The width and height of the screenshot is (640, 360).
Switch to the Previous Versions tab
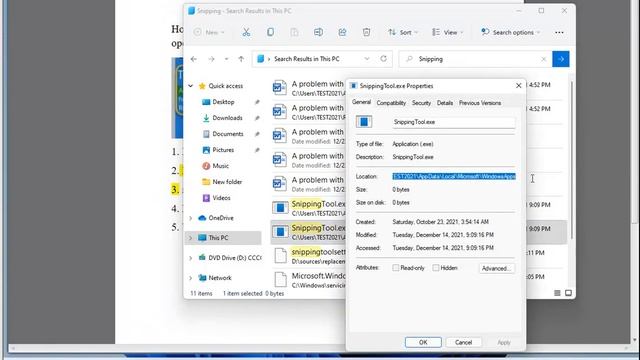tap(480, 103)
